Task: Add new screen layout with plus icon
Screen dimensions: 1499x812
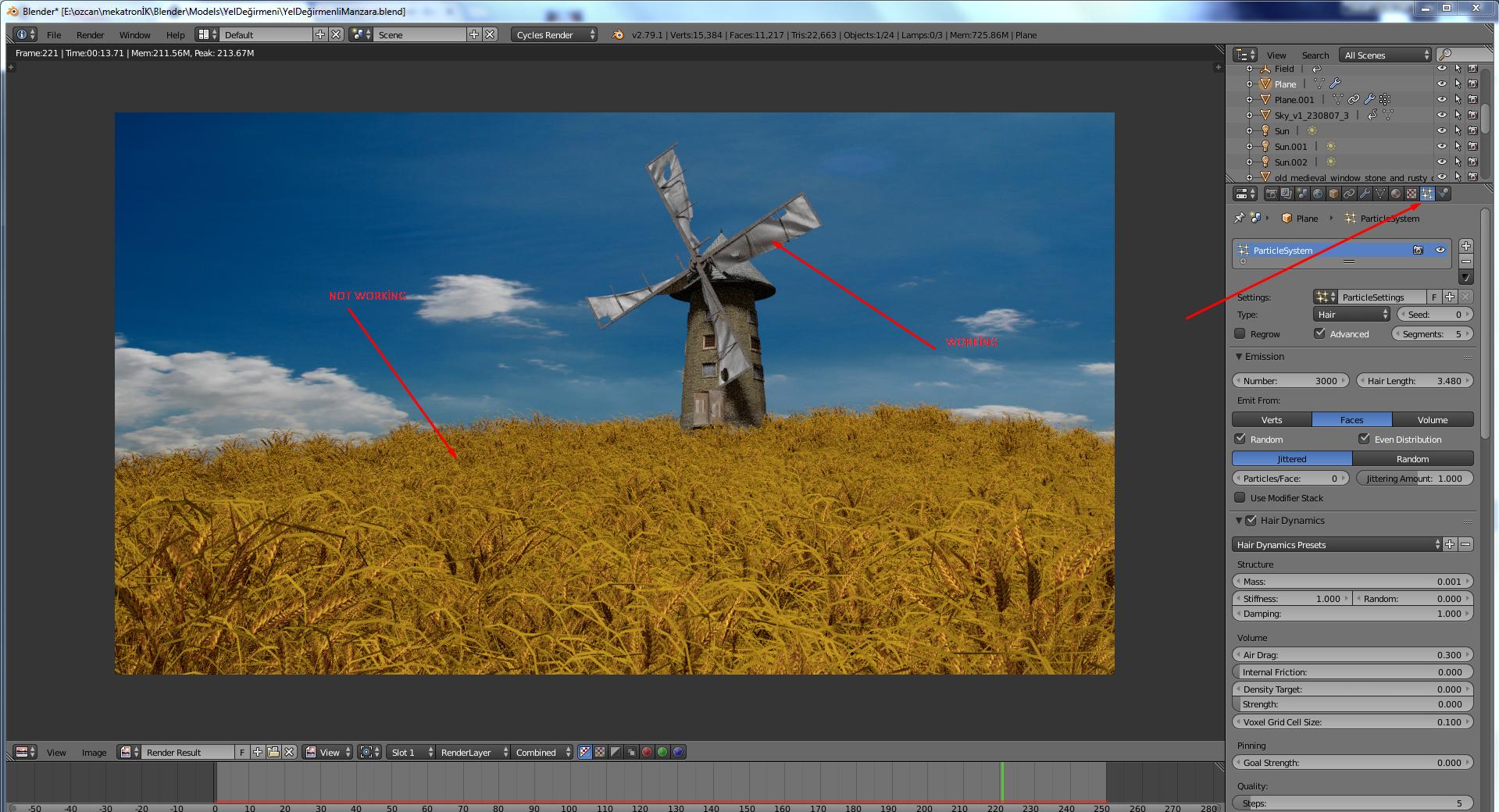Action: point(320,34)
